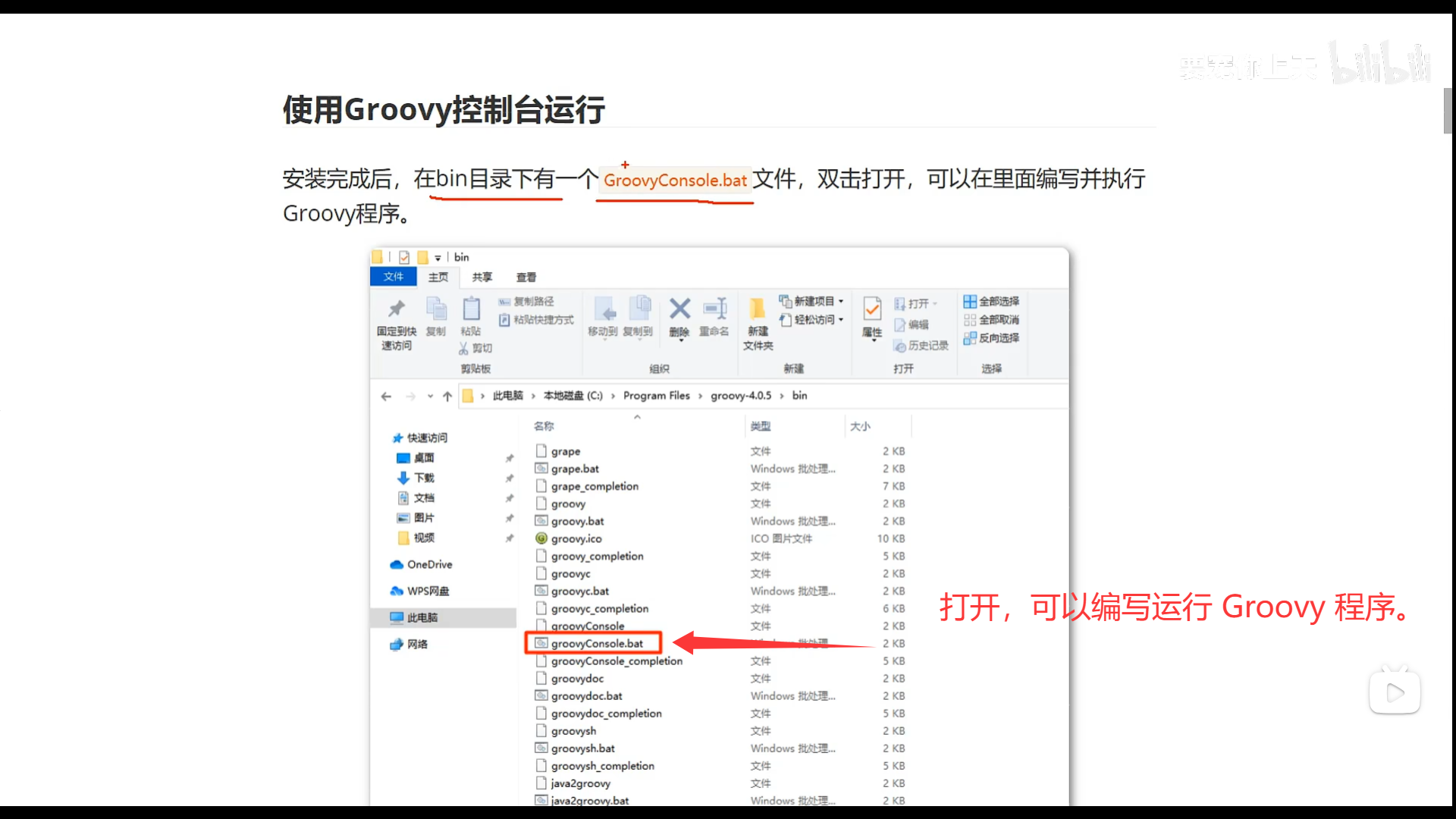The image size is (1456, 819).
Task: Open the recent locations chevron dropdown
Action: coord(430,396)
